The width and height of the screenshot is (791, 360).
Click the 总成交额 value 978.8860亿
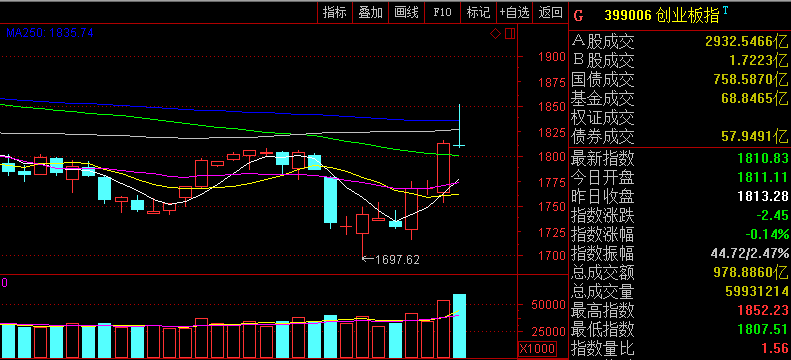pos(751,273)
